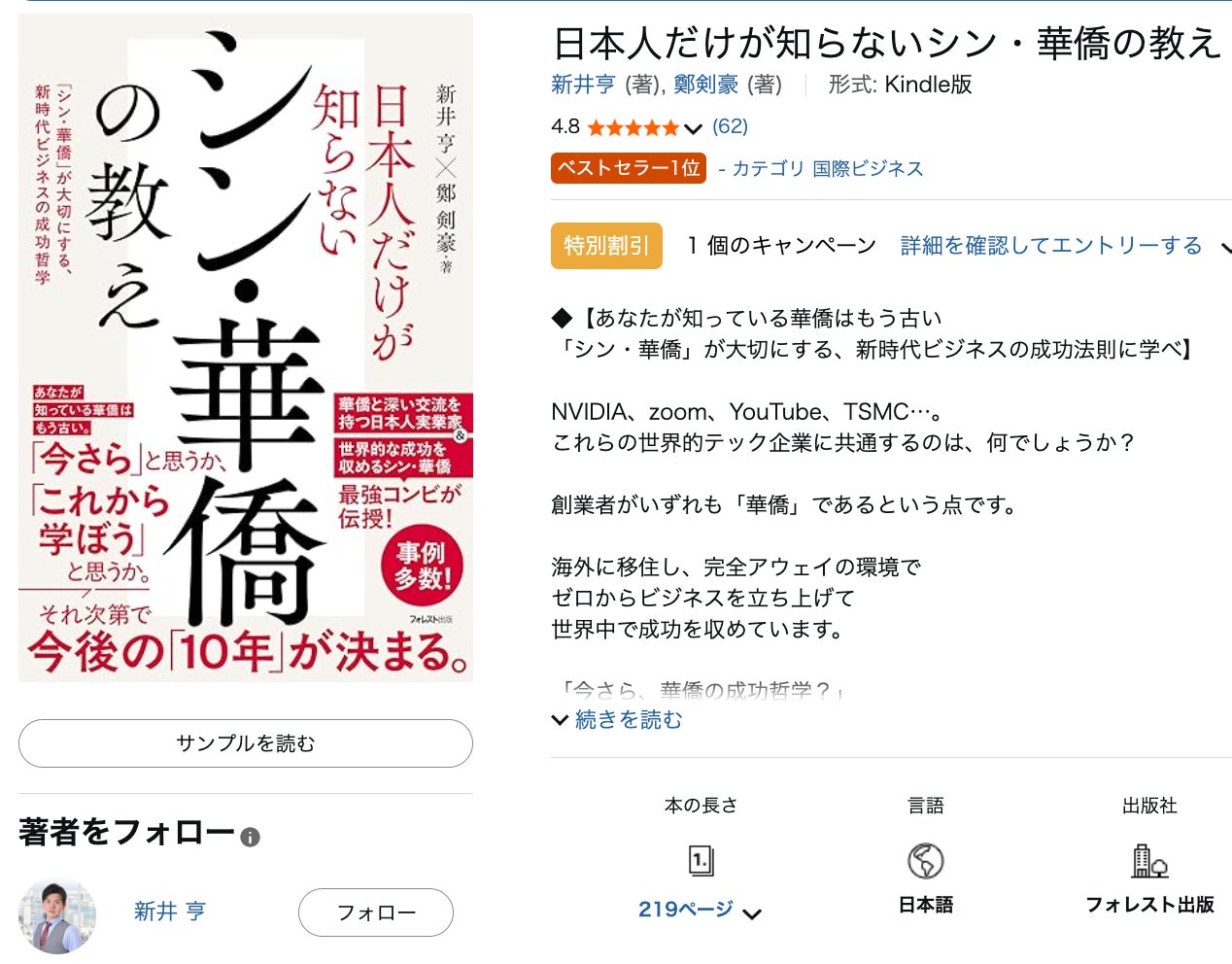Click author 新井 亨 profile photo
This screenshot has width=1232, height=964.
click(x=57, y=915)
